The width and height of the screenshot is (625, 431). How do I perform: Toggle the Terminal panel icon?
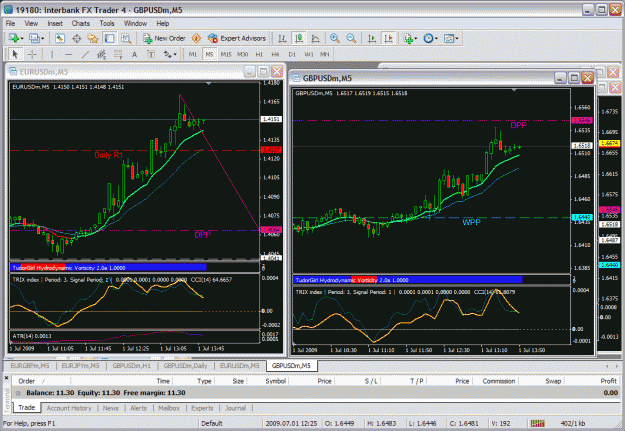[x=110, y=38]
